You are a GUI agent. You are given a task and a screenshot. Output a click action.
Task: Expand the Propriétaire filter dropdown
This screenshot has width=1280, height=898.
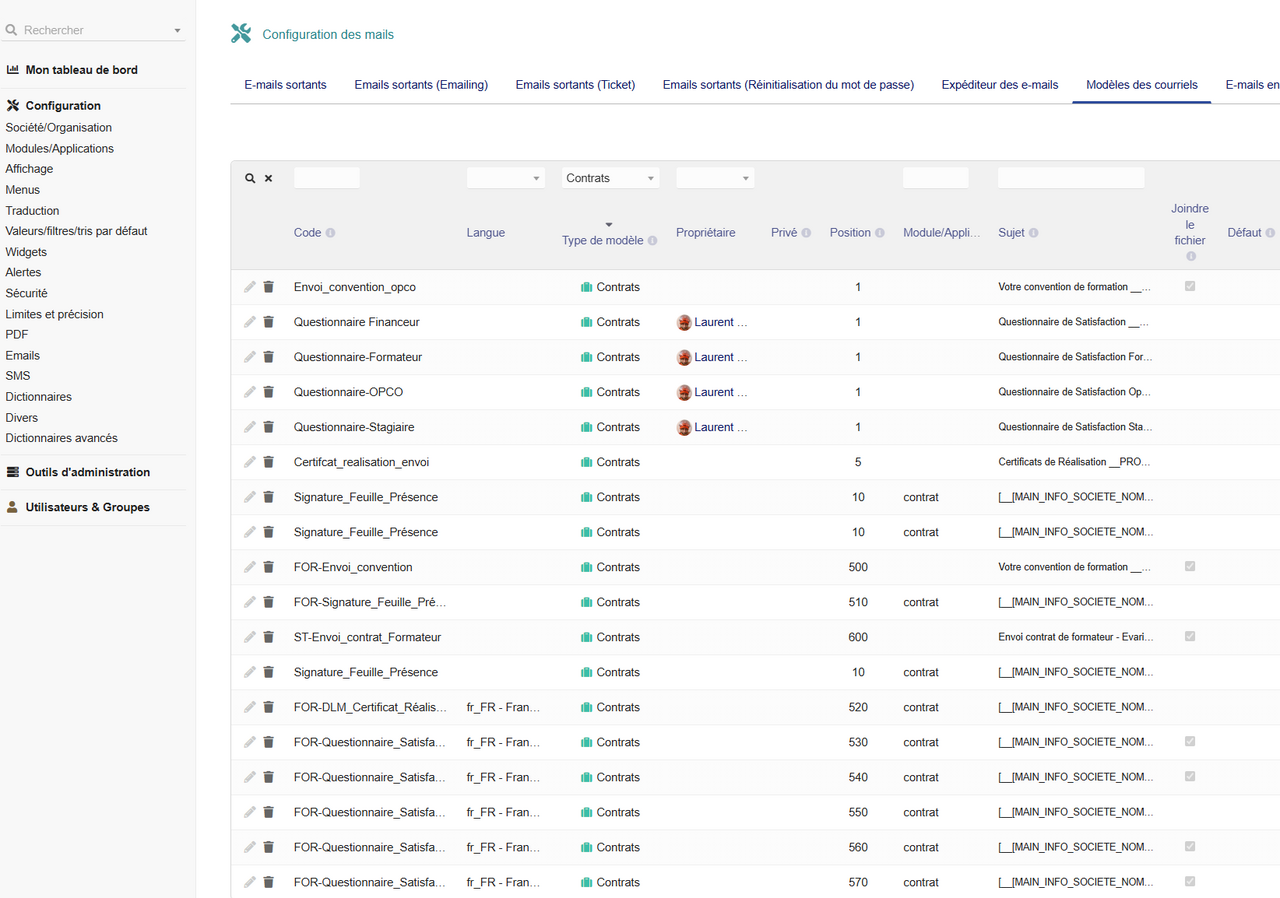coord(715,178)
